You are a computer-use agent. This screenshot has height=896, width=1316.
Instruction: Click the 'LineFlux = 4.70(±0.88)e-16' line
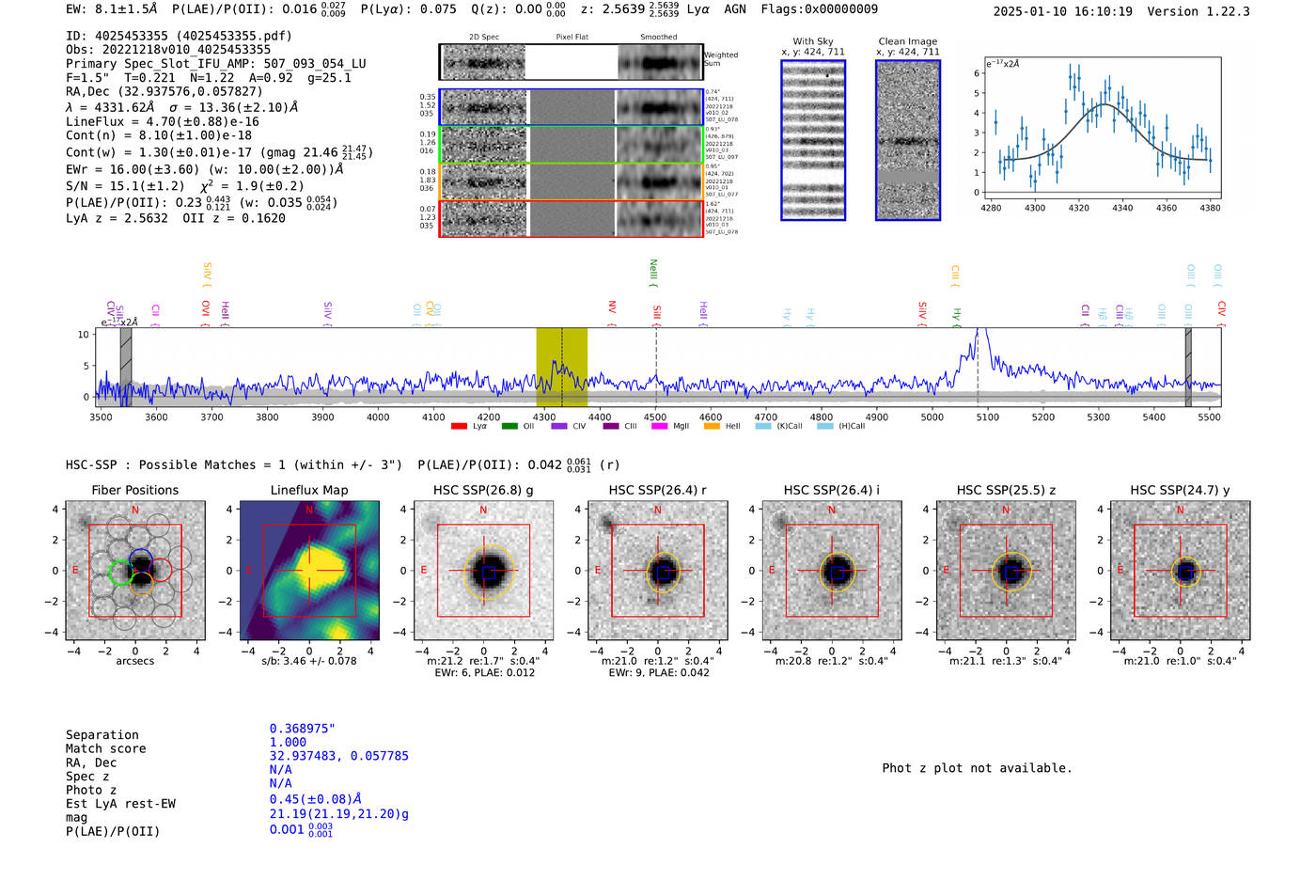pyautogui.click(x=163, y=121)
